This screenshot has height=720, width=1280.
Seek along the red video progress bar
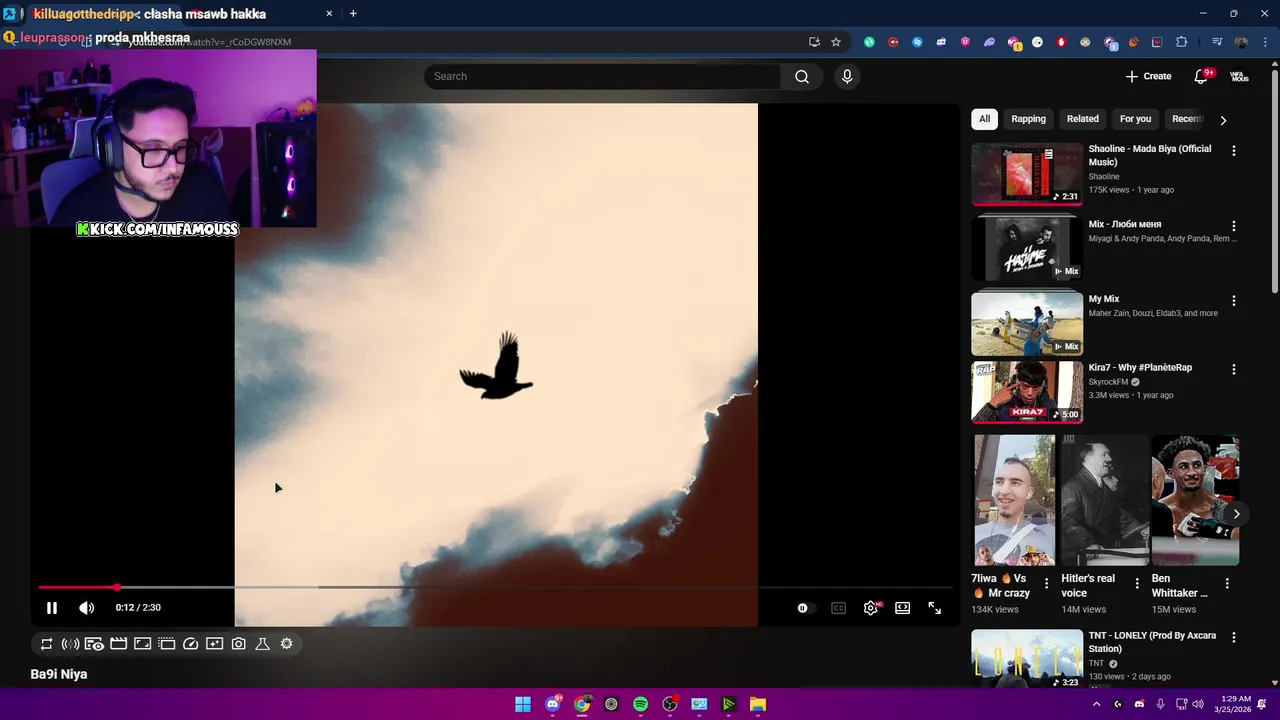tap(495, 587)
